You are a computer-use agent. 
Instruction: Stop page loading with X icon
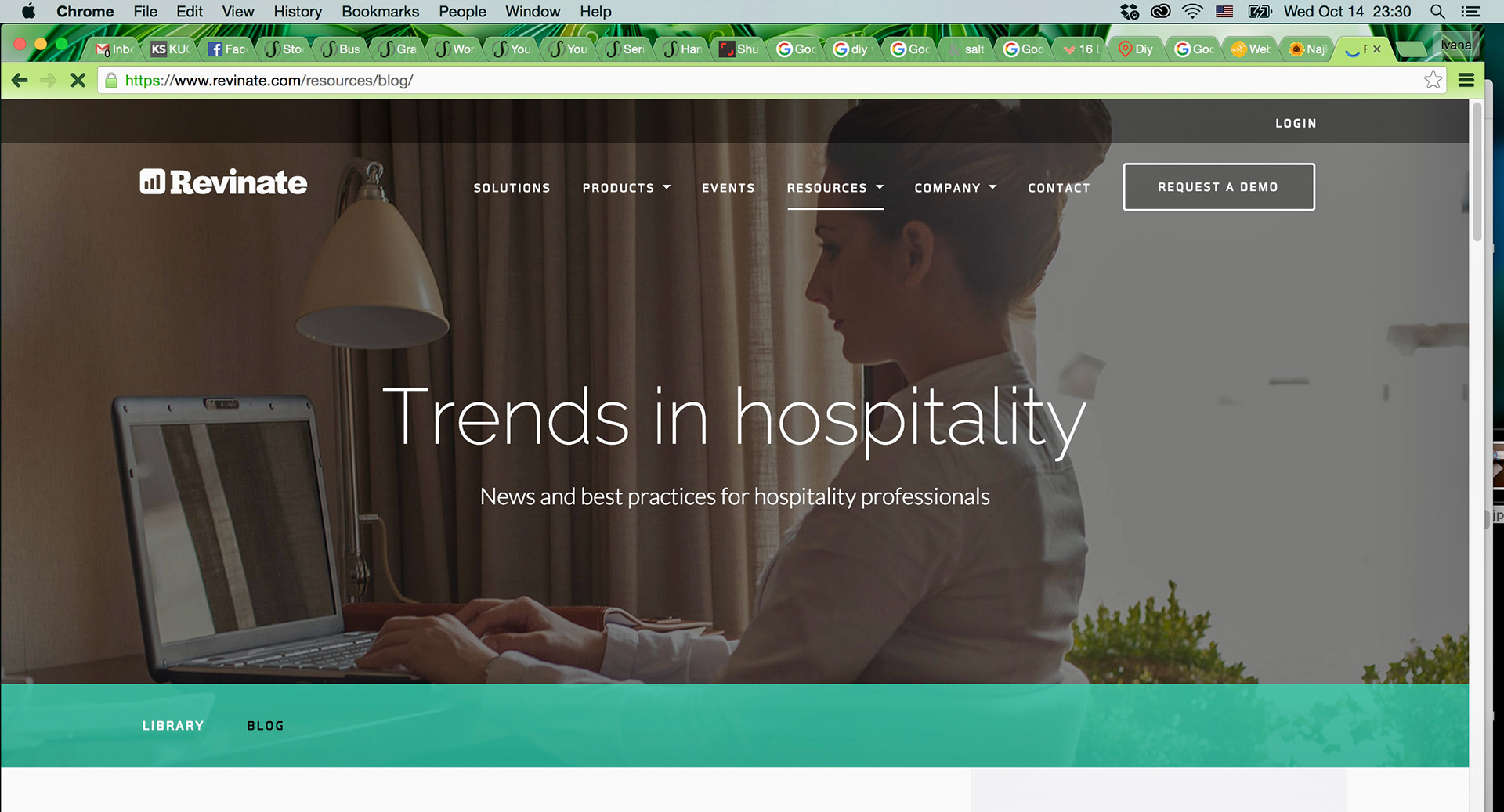pos(78,80)
